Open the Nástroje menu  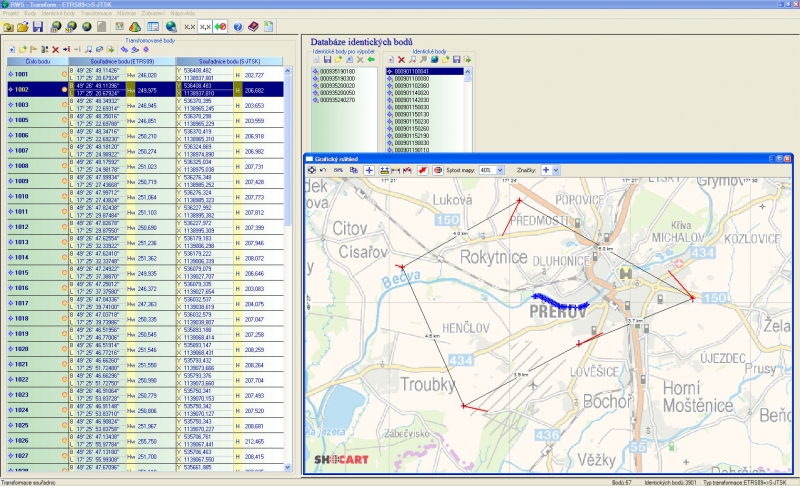click(x=127, y=13)
